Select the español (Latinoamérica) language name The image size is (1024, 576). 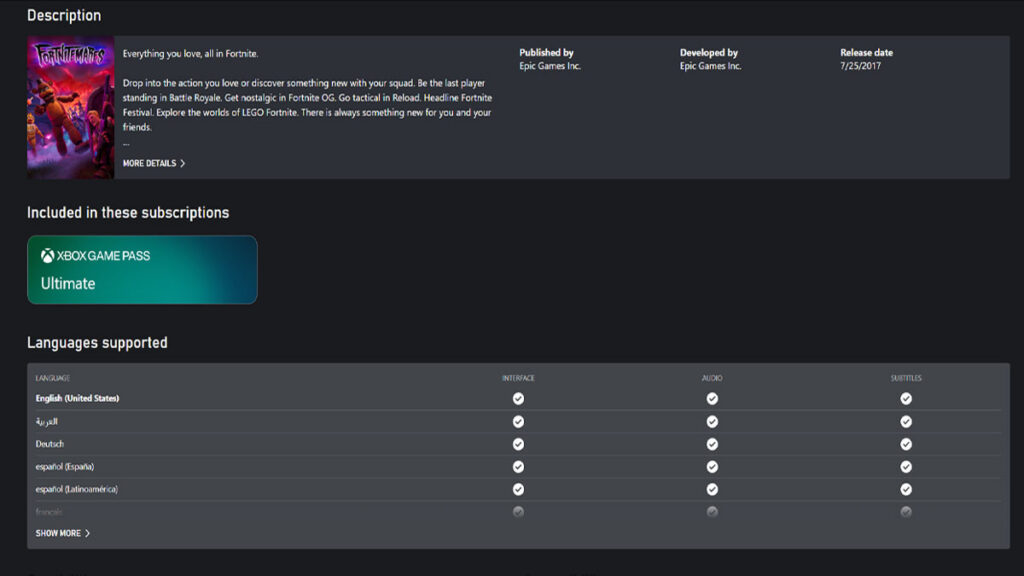[76, 489]
